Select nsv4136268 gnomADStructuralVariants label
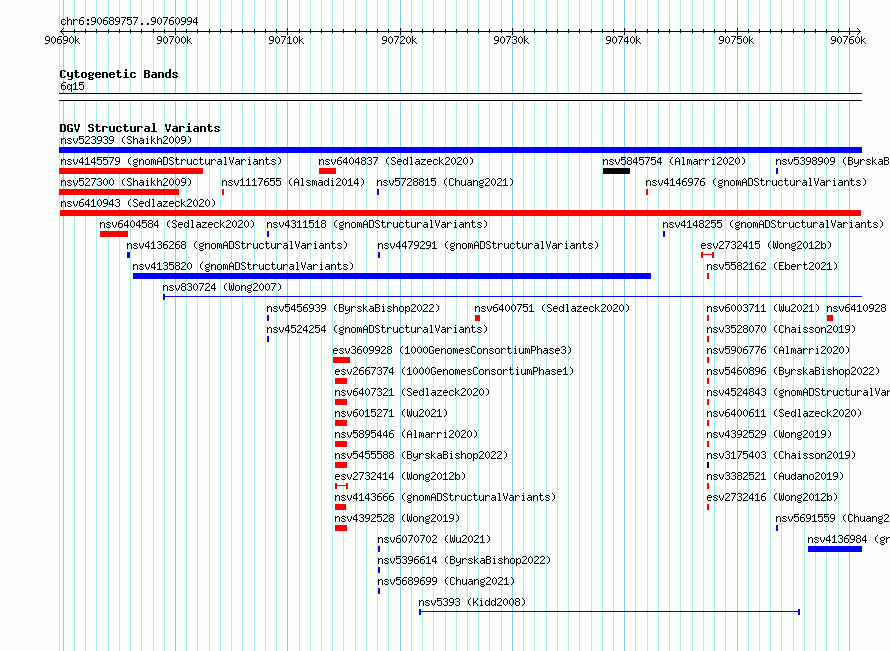 (237, 245)
